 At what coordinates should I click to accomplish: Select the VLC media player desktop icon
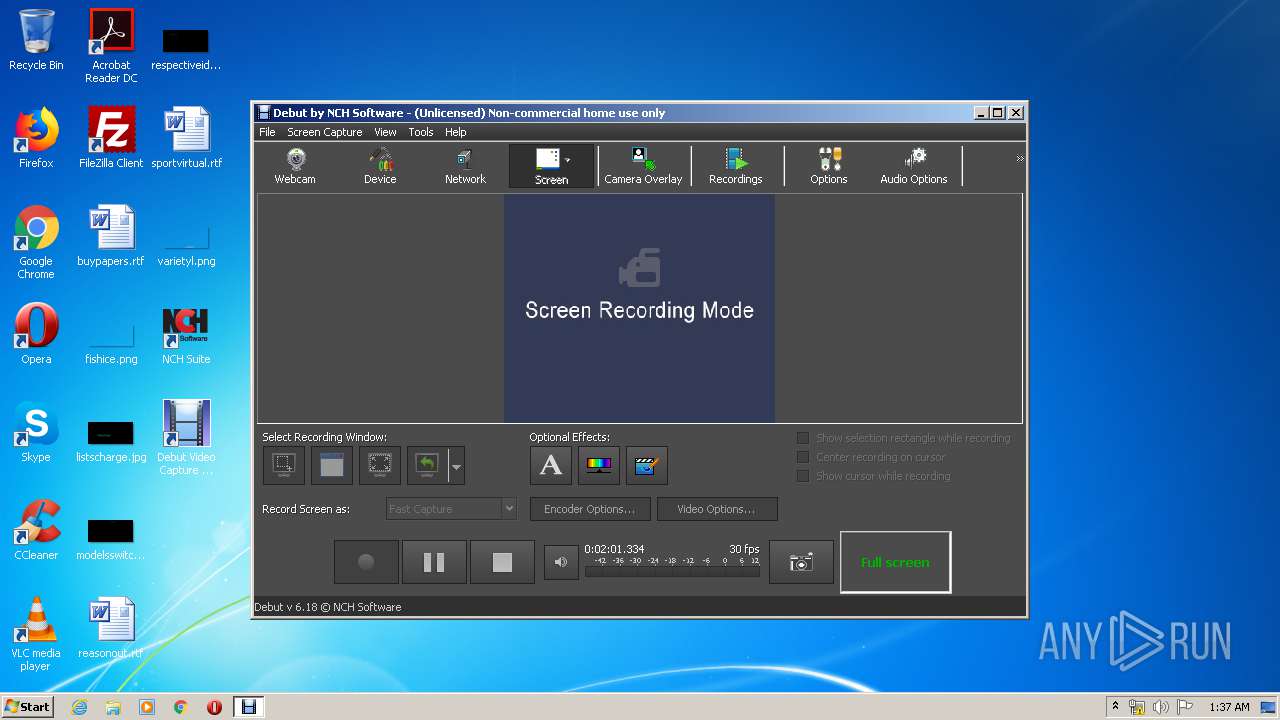[x=36, y=634]
